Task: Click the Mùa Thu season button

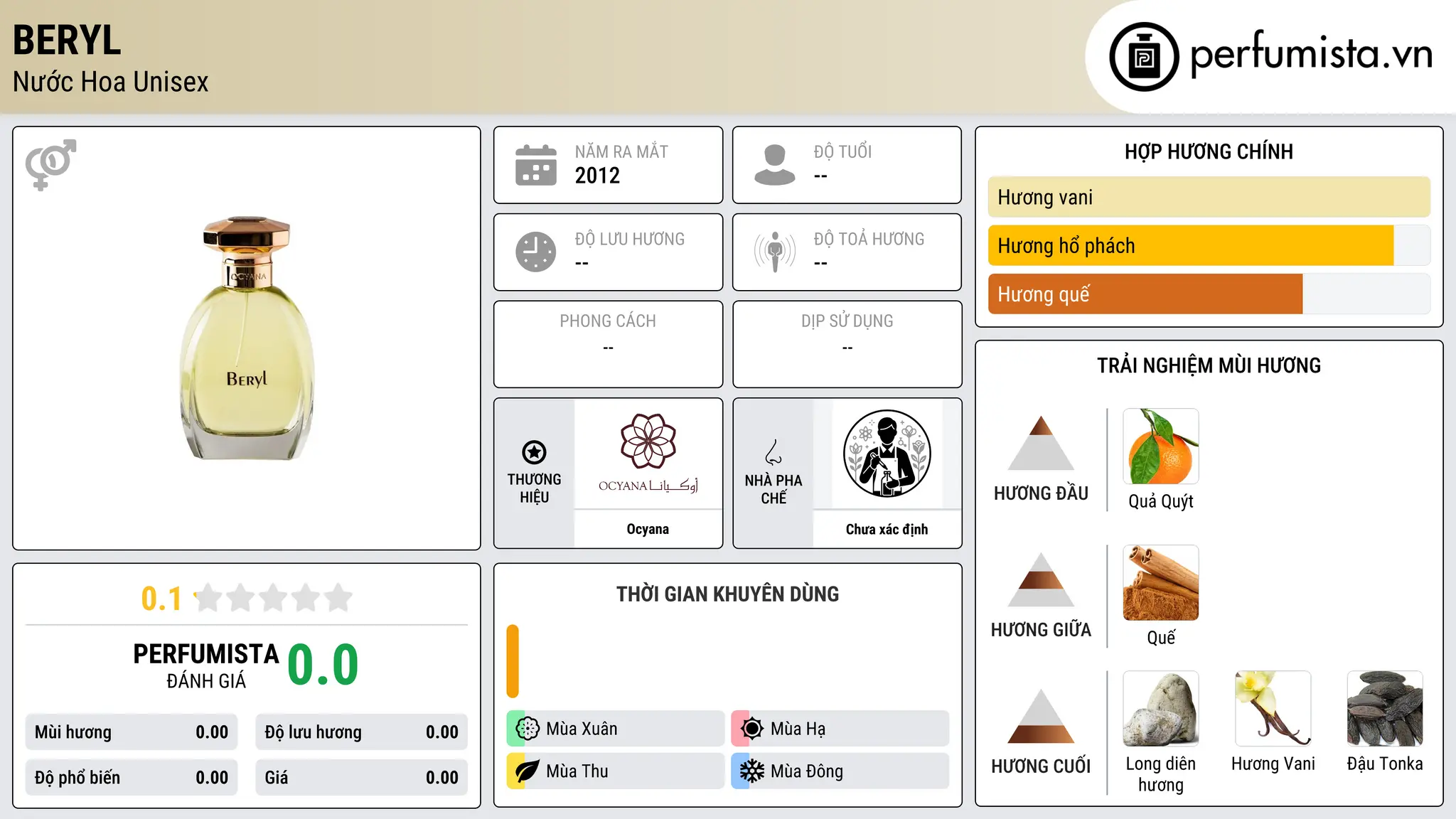Action: coord(616,771)
